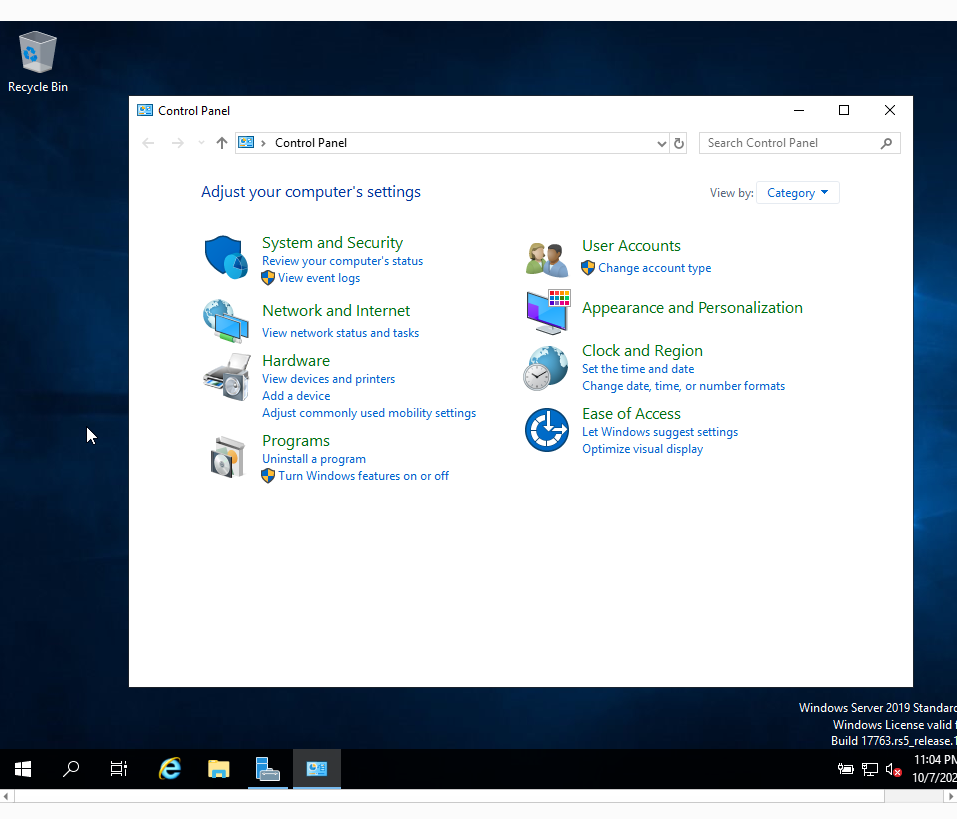Open the recent locations dropdown arrow

(201, 143)
